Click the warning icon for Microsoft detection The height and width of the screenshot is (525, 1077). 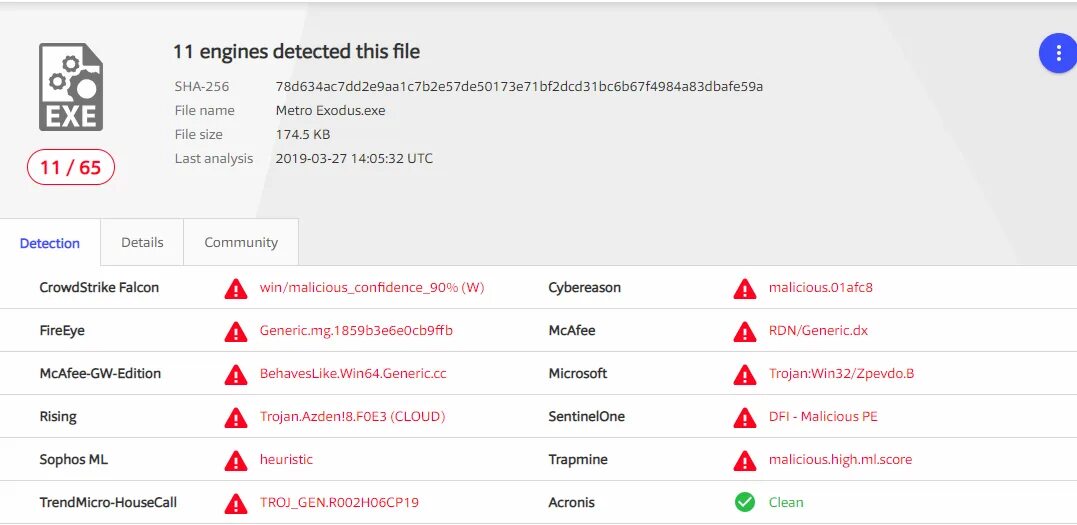coord(744,374)
